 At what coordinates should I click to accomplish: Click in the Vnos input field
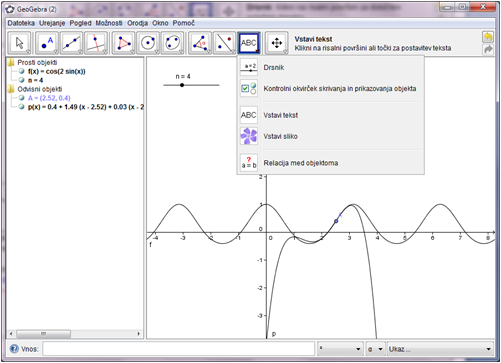179,349
